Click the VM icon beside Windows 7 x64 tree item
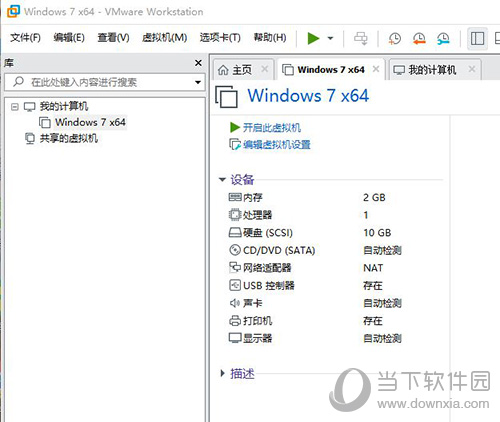Screen dimensions: 500x422 pyautogui.click(x=45, y=122)
